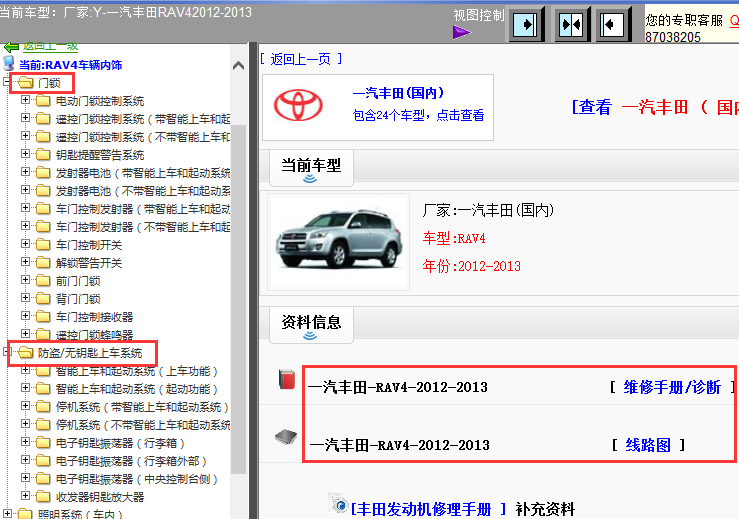Click the Toyota logo image

tap(298, 105)
